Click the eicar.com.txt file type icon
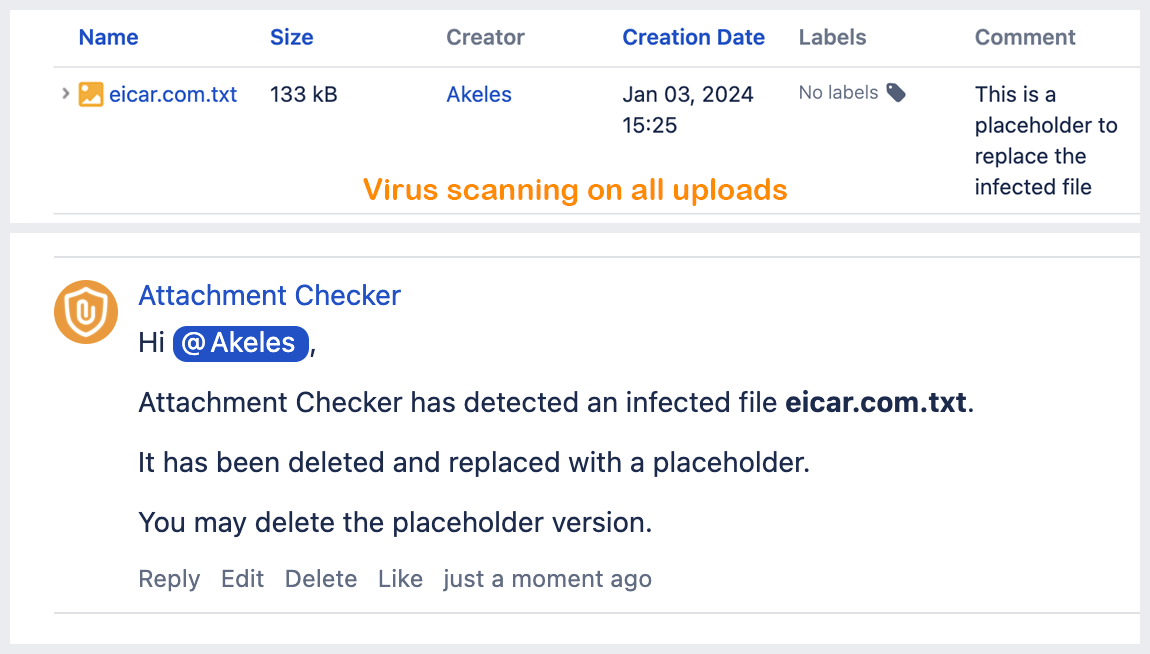Screen dimensions: 1150x654 point(91,95)
